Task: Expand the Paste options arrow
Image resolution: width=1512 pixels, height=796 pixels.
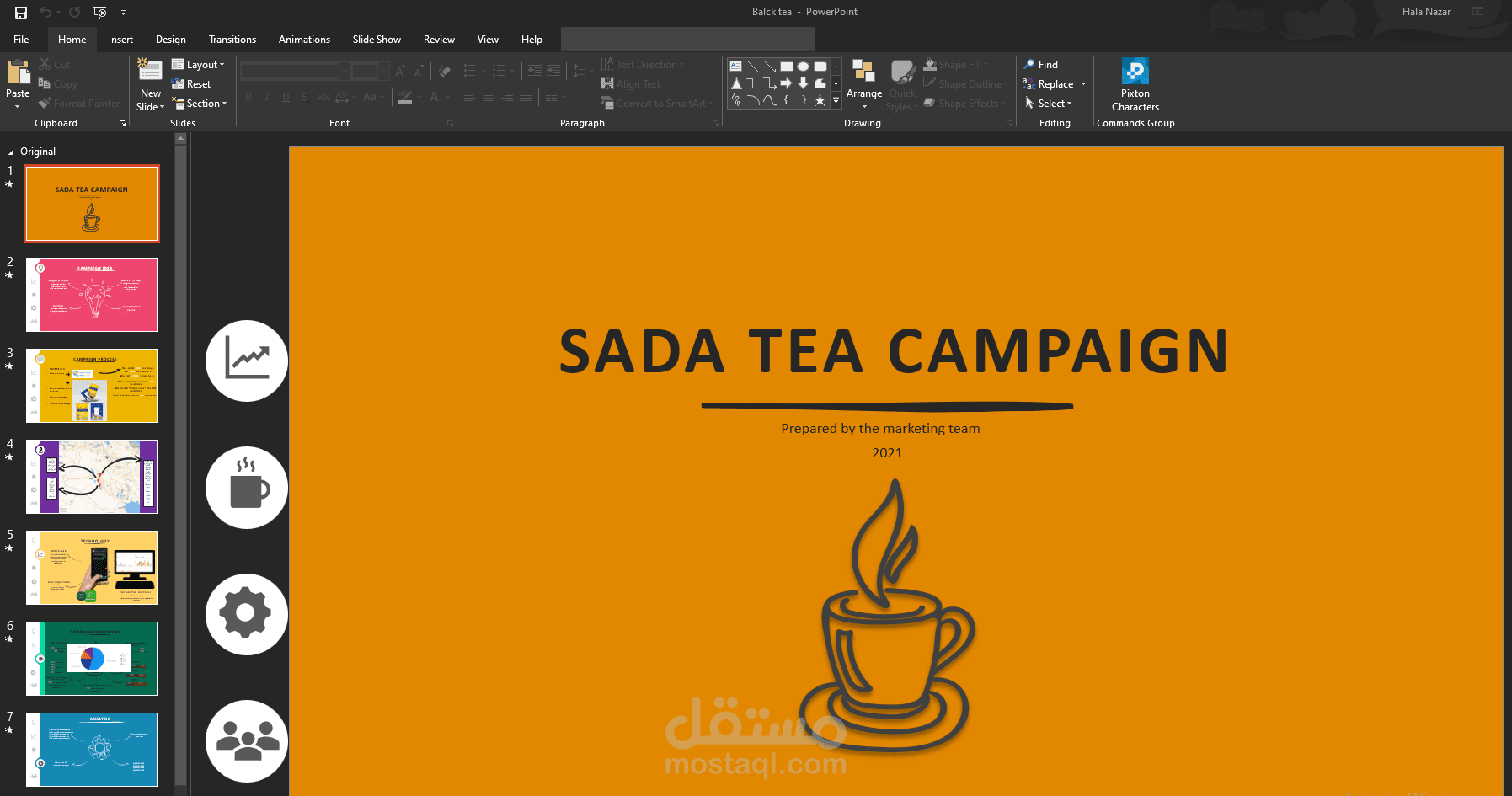Action: point(18,106)
